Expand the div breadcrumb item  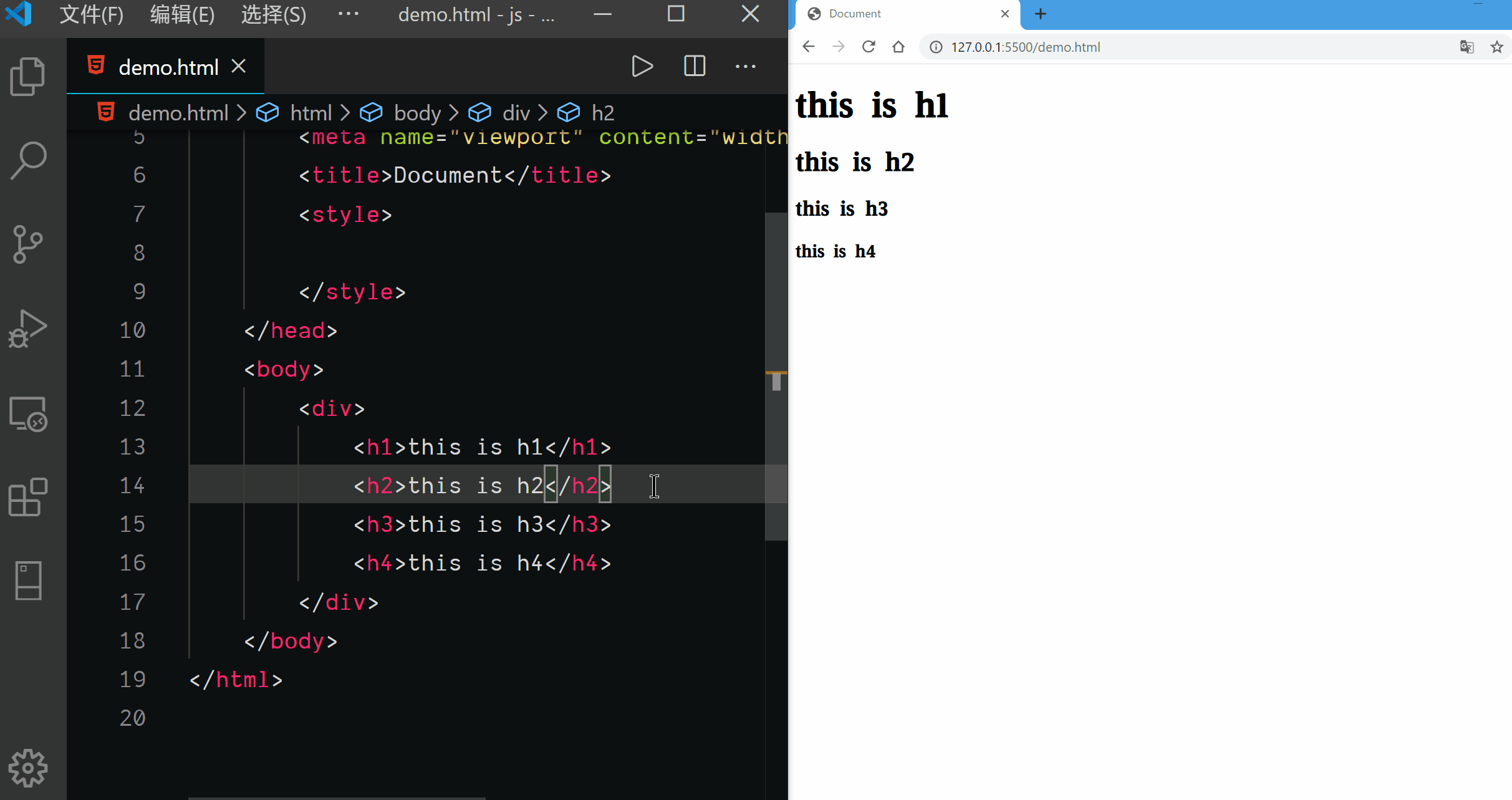(x=516, y=113)
